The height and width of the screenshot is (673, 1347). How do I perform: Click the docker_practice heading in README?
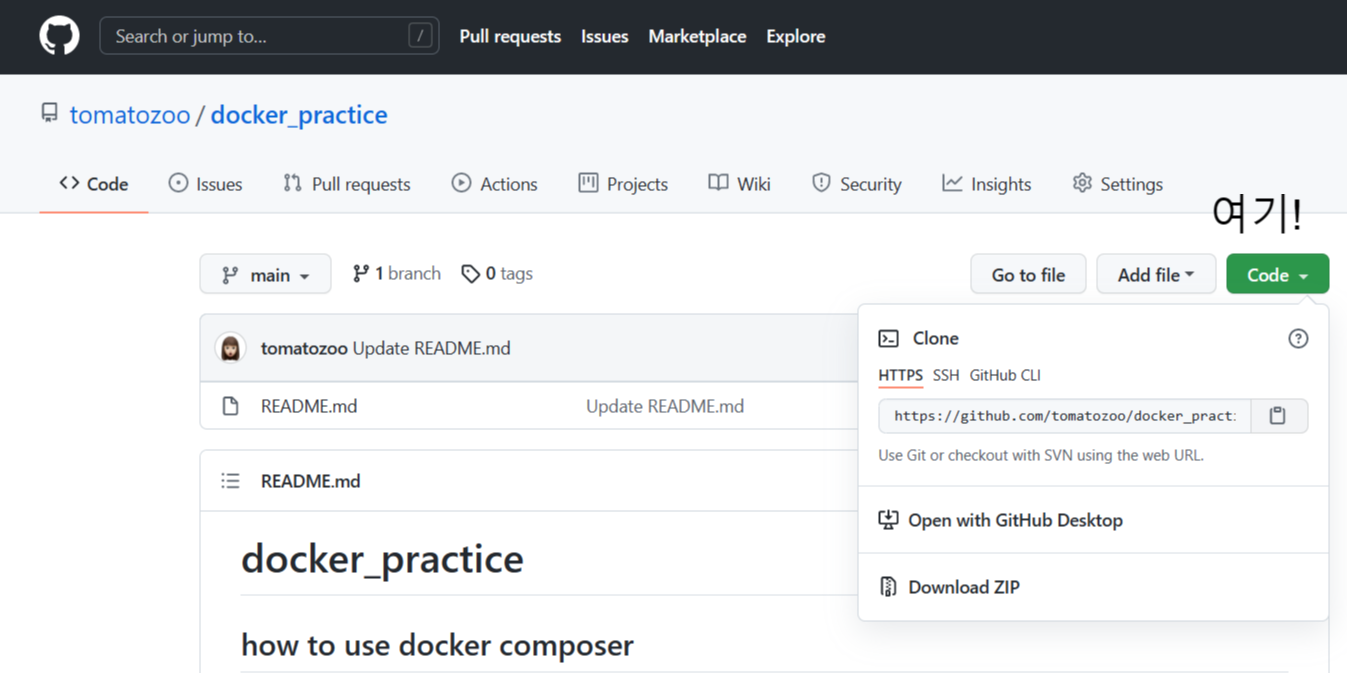[382, 559]
